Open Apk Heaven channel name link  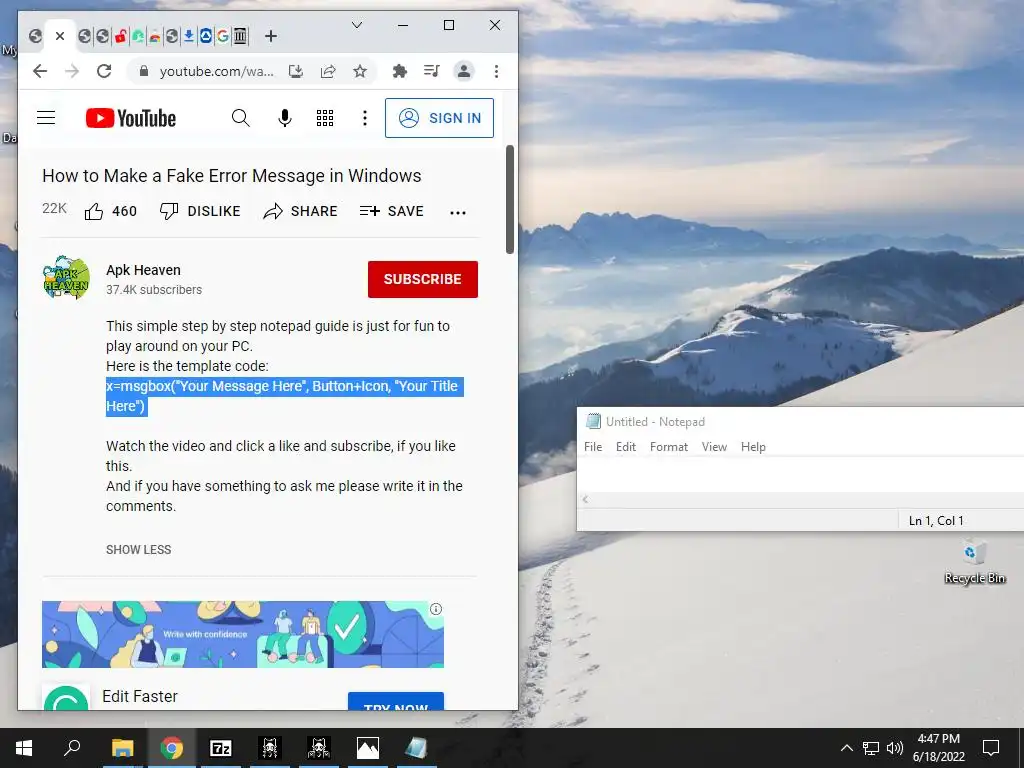(x=143, y=270)
